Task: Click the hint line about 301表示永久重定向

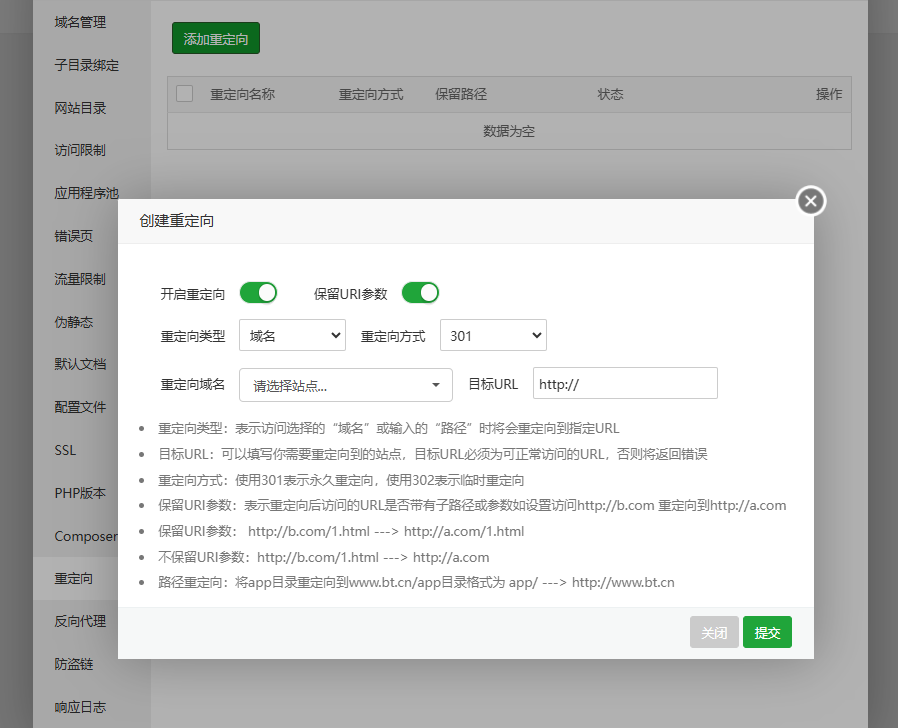Action: [x=341, y=480]
